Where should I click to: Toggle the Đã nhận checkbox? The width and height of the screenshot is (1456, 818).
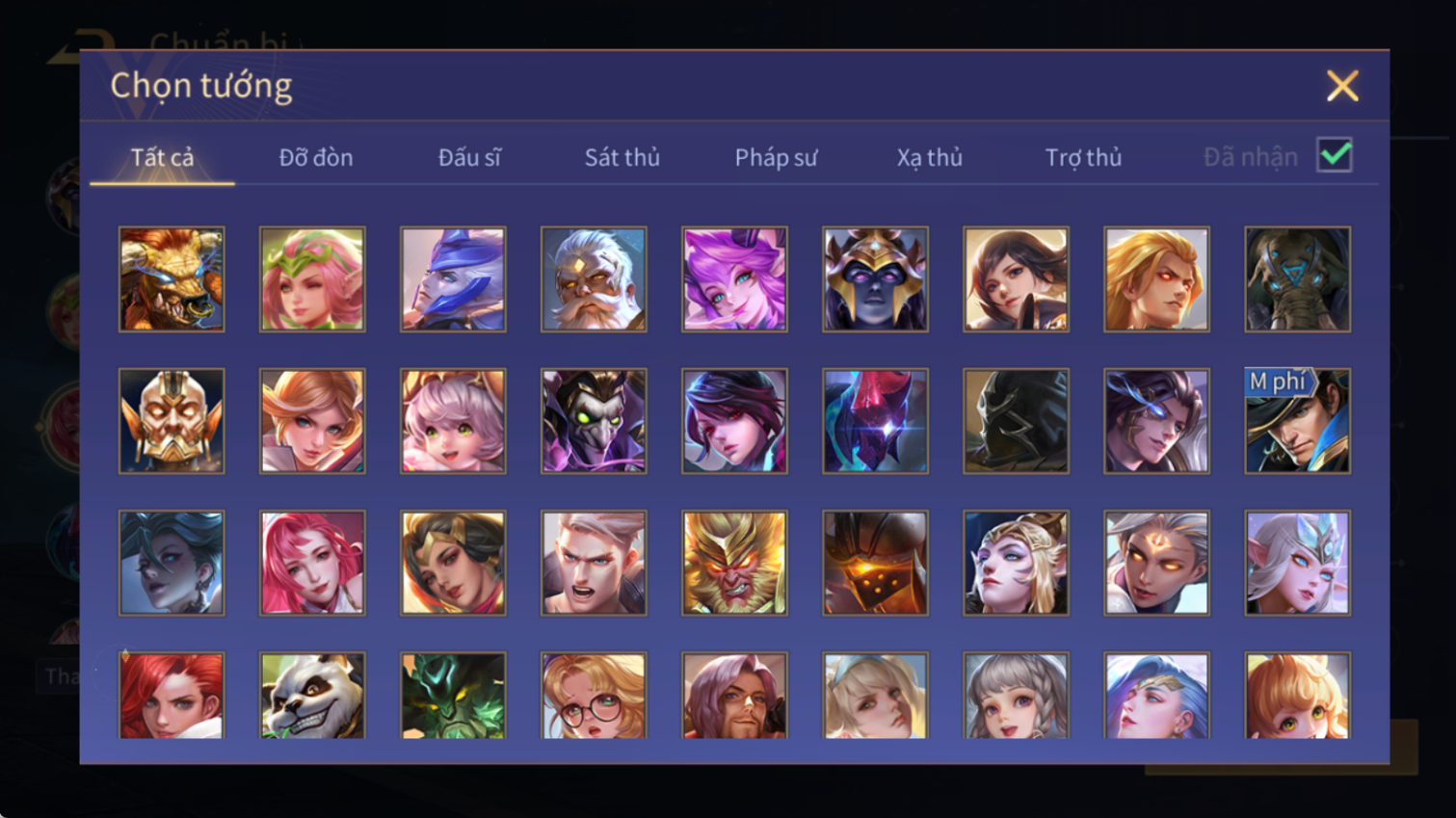pyautogui.click(x=1335, y=155)
